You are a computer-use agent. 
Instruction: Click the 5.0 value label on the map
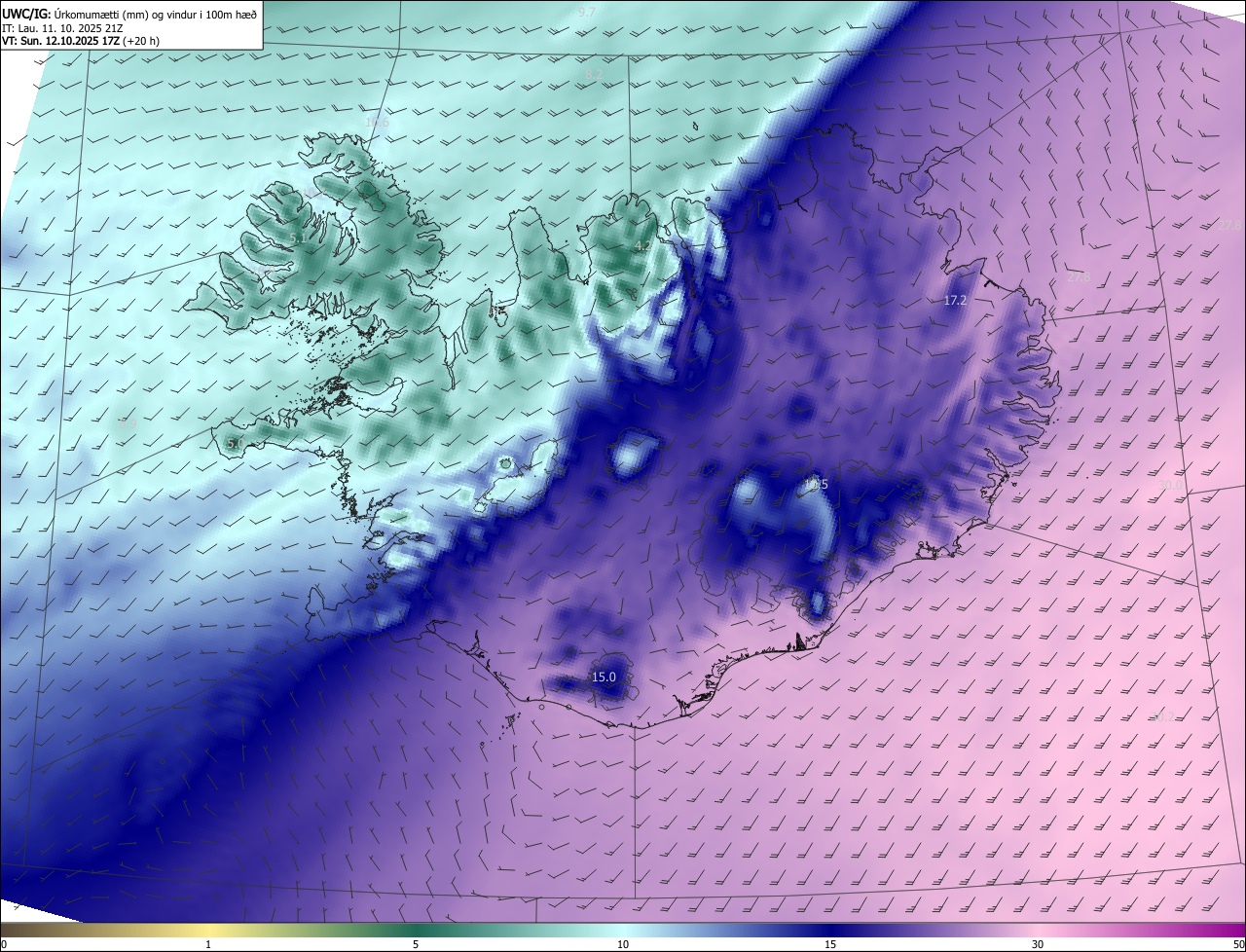[235, 443]
